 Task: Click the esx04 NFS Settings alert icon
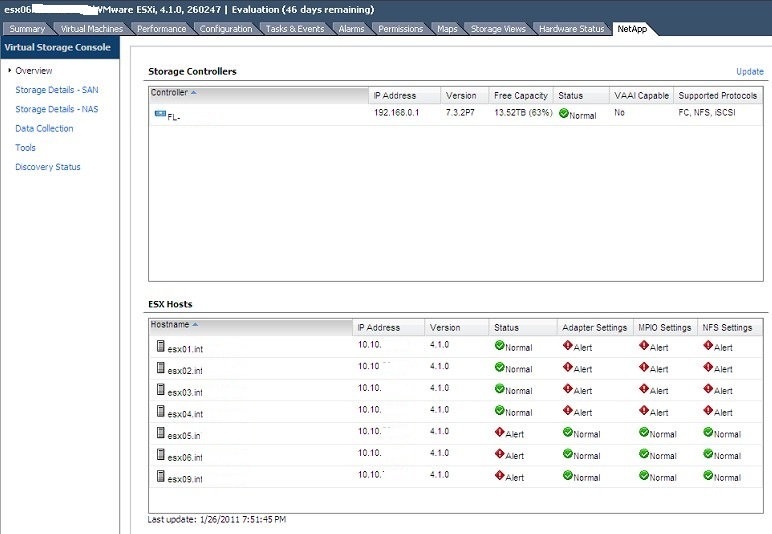[x=708, y=410]
